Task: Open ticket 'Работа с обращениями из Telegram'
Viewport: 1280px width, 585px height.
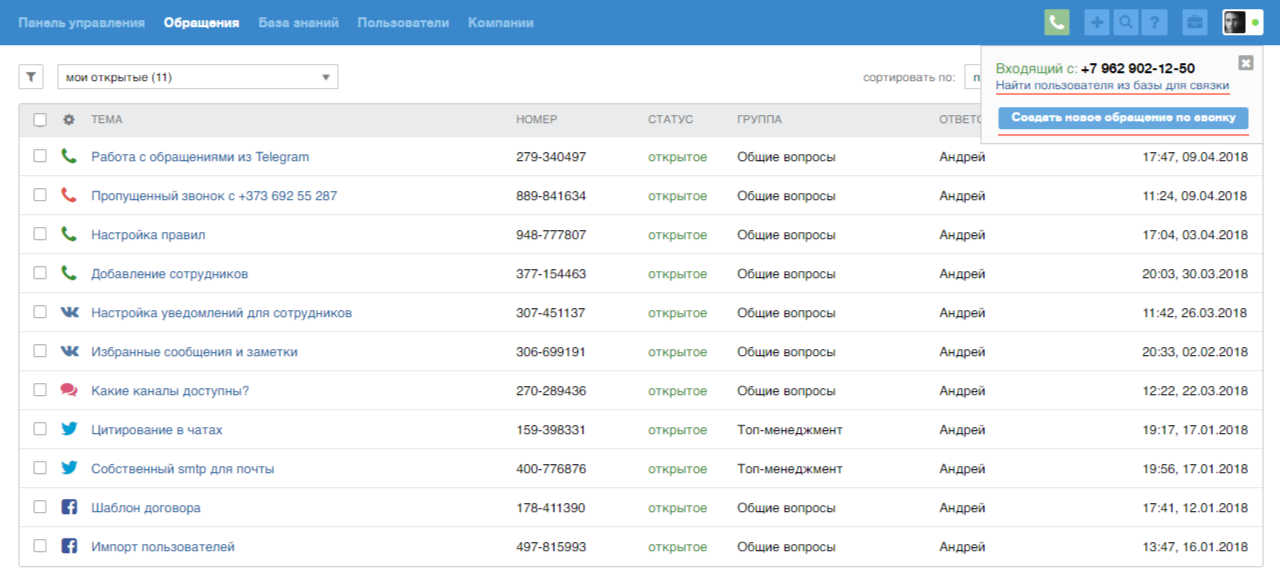Action: 200,157
